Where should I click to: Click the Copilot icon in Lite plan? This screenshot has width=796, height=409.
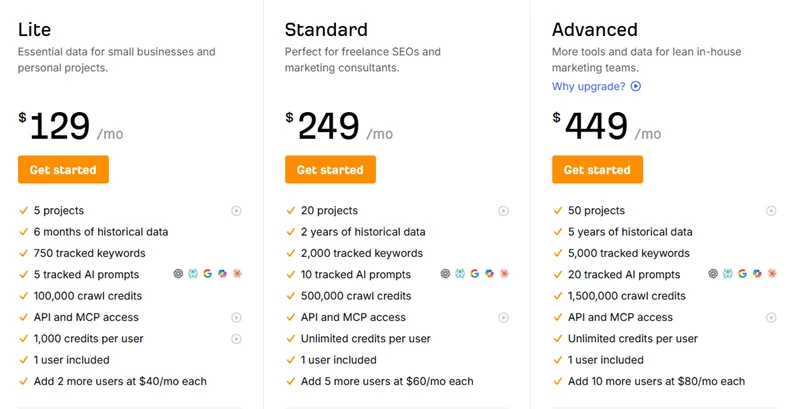click(x=222, y=274)
